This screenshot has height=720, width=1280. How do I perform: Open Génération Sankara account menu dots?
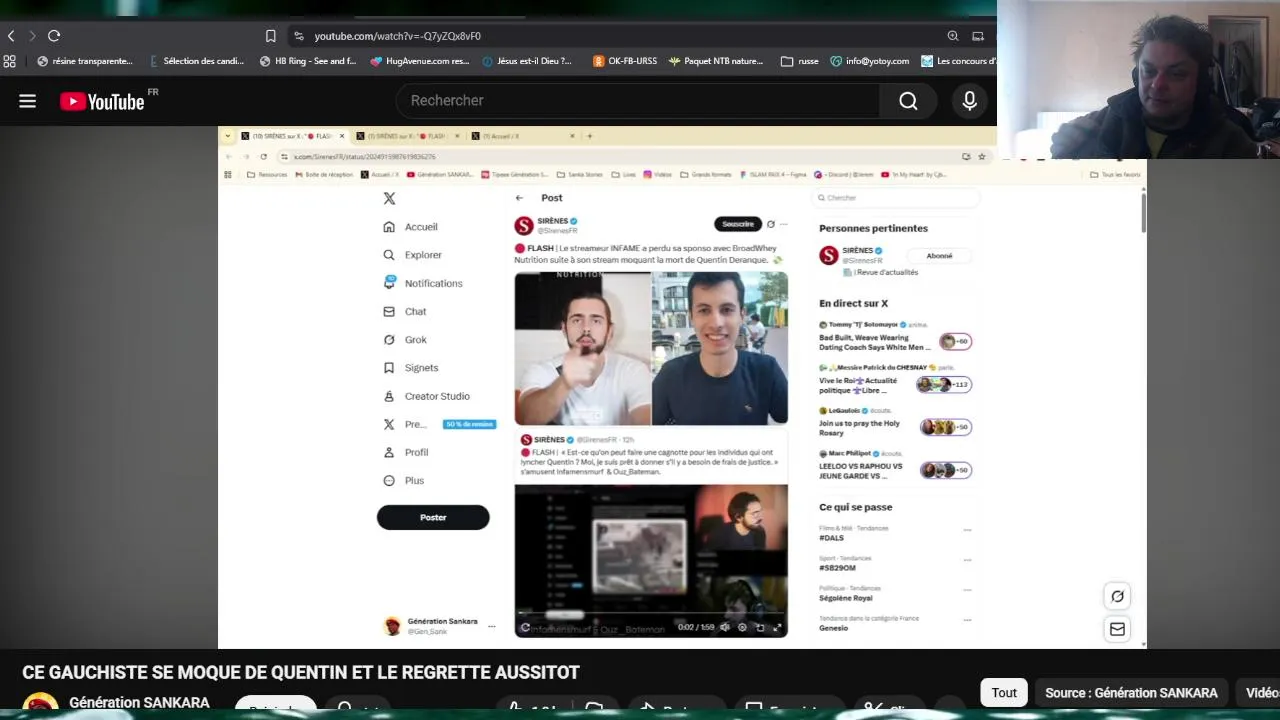click(491, 626)
